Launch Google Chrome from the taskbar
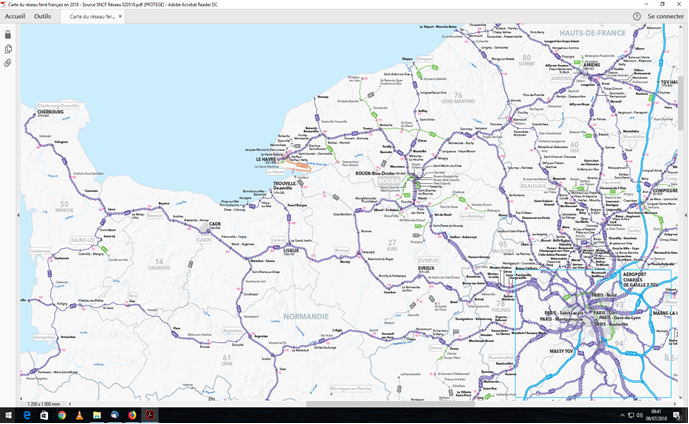This screenshot has width=689, height=424. click(x=62, y=415)
